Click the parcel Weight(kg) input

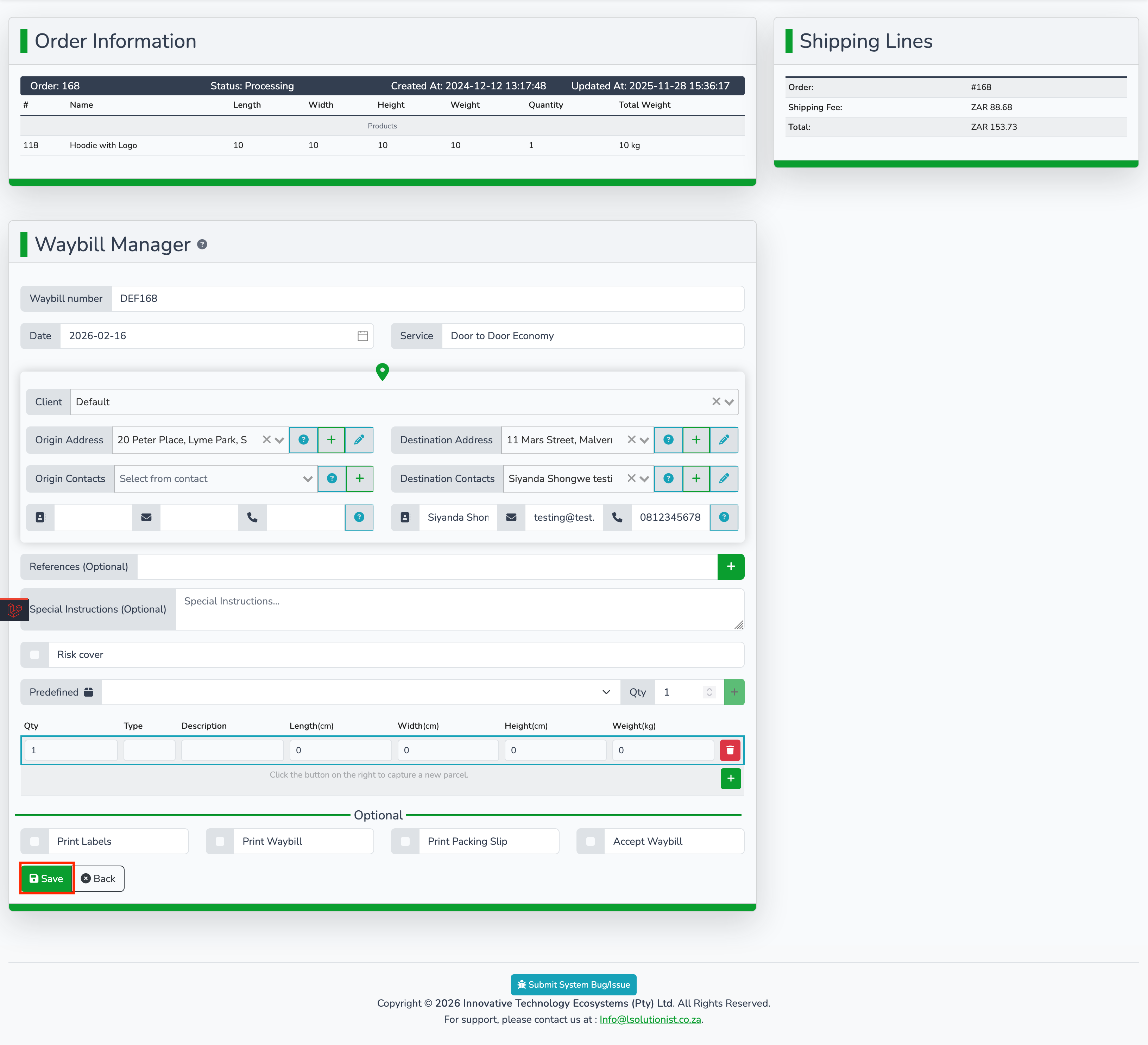pyautogui.click(x=663, y=751)
